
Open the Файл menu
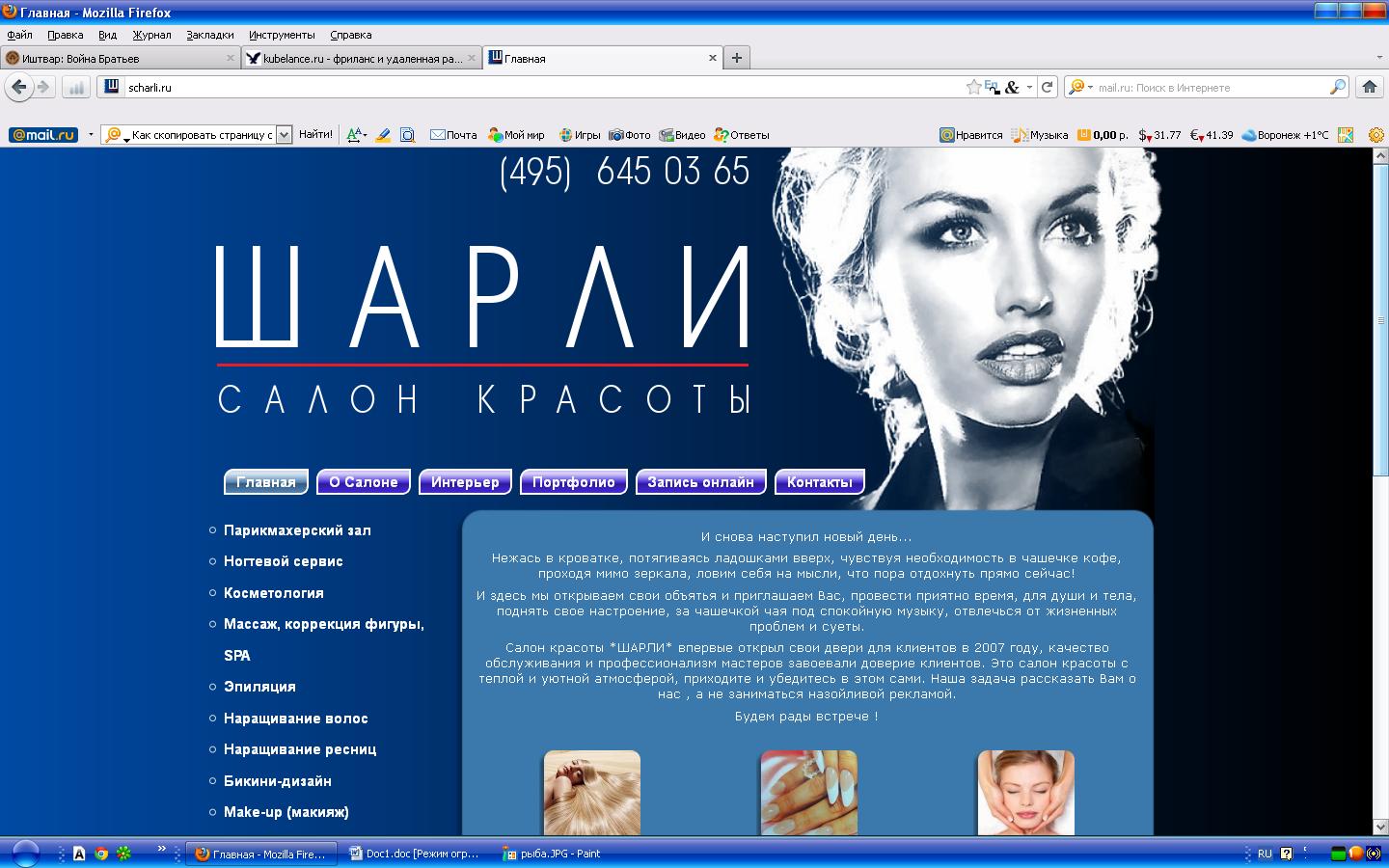(x=19, y=35)
